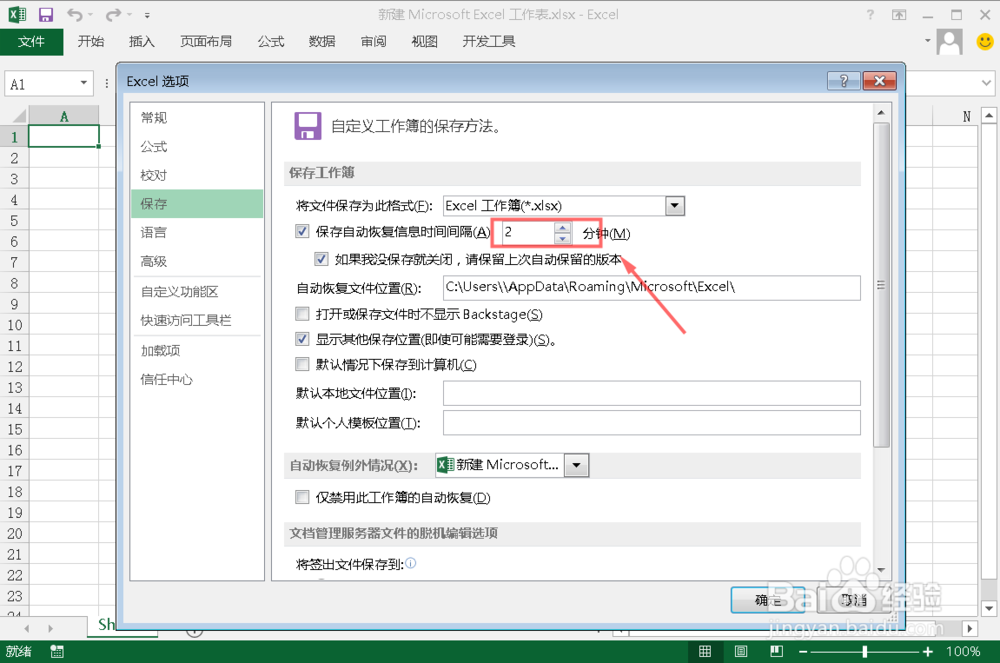Select 高级 Advanced options category
Image resolution: width=1000 pixels, height=663 pixels.
click(x=197, y=261)
